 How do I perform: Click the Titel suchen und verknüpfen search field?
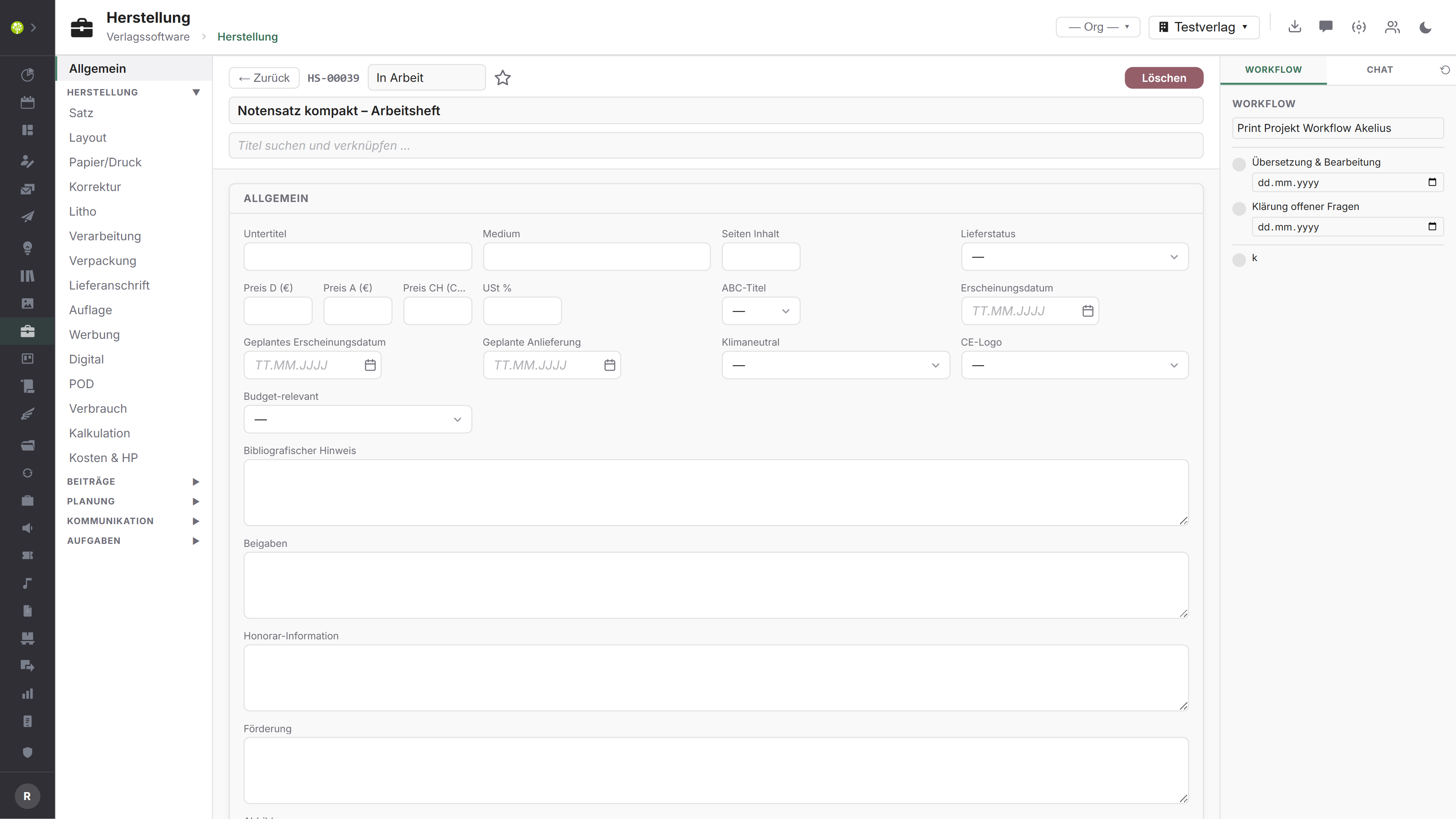tap(715, 146)
